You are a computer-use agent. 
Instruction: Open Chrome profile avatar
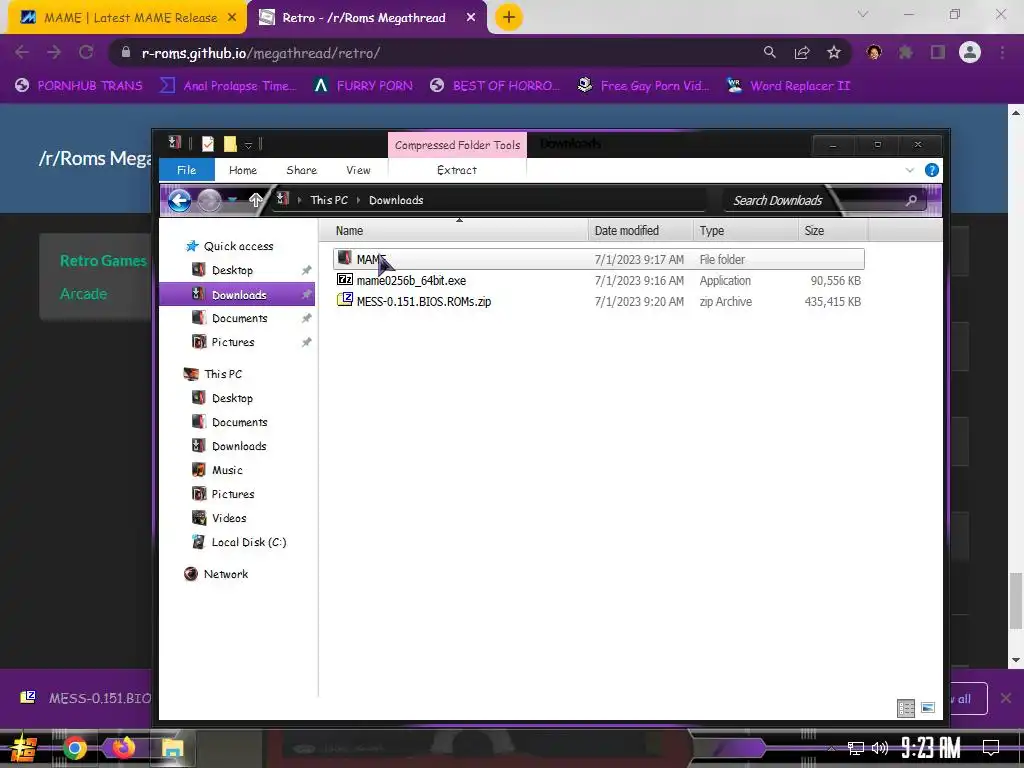(970, 52)
